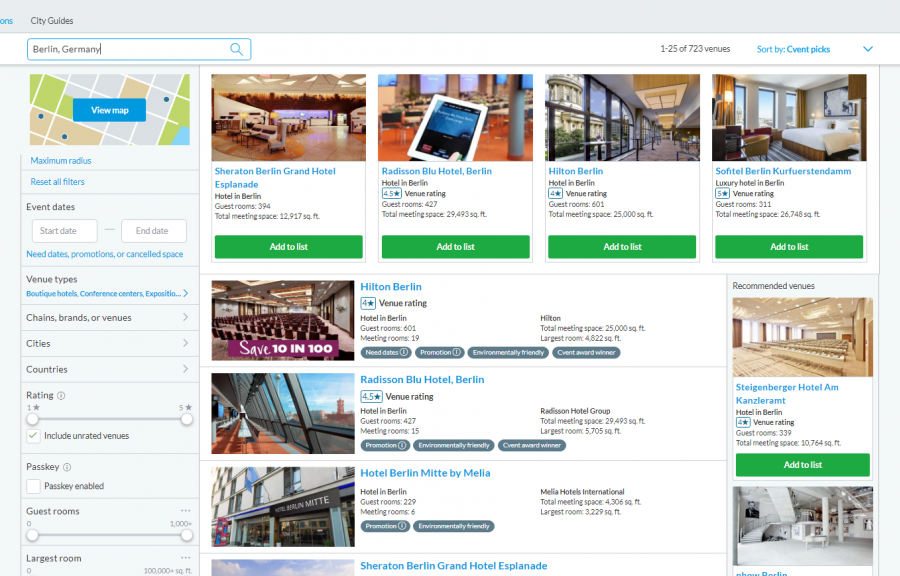This screenshot has height=576, width=900.
Task: Click the Rating slider maximum handle
Action: 187,419
